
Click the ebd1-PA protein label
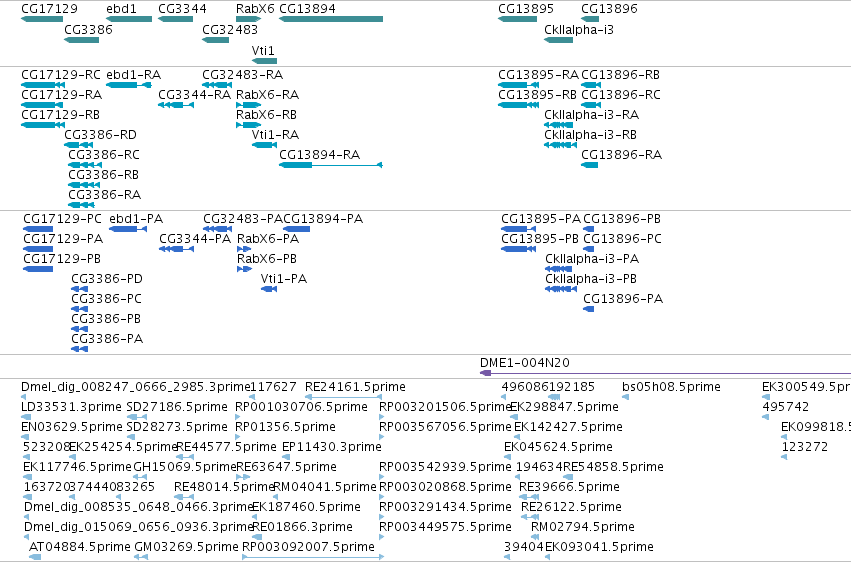[x=136, y=219]
